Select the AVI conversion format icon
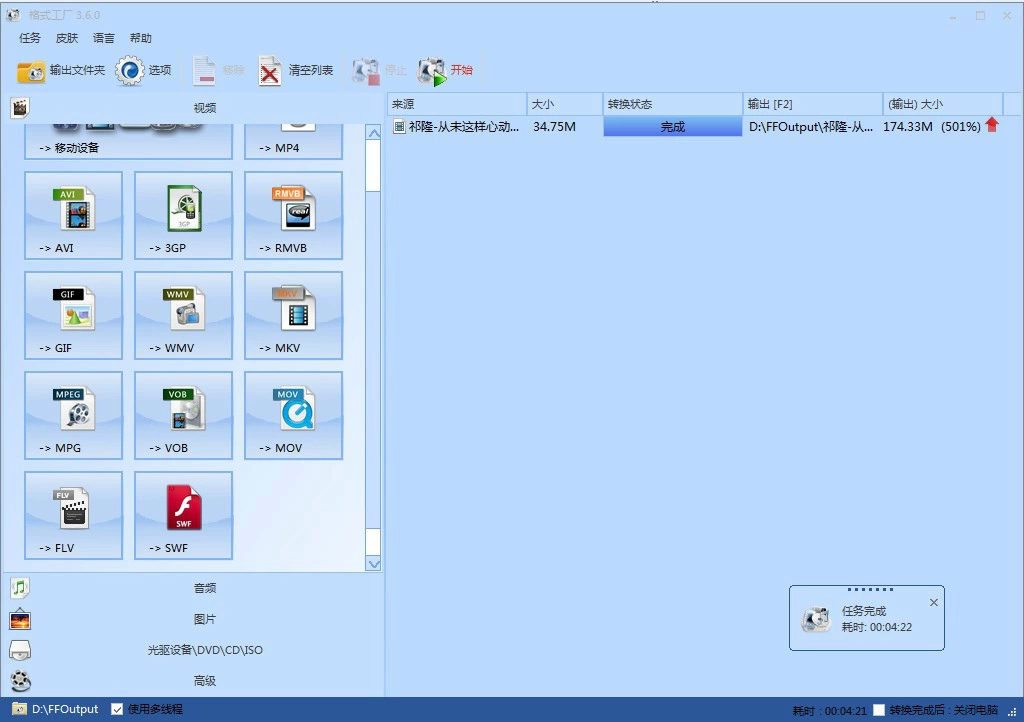This screenshot has height=722, width=1024. click(x=73, y=215)
